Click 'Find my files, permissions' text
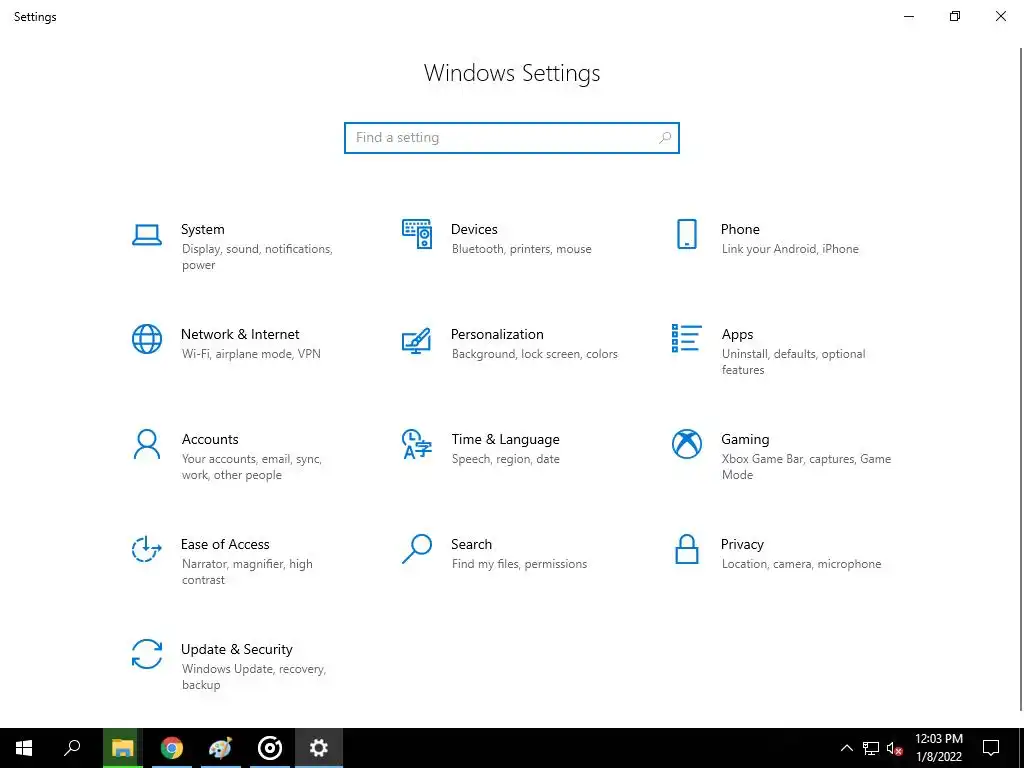Image resolution: width=1024 pixels, height=768 pixels. coord(519,564)
